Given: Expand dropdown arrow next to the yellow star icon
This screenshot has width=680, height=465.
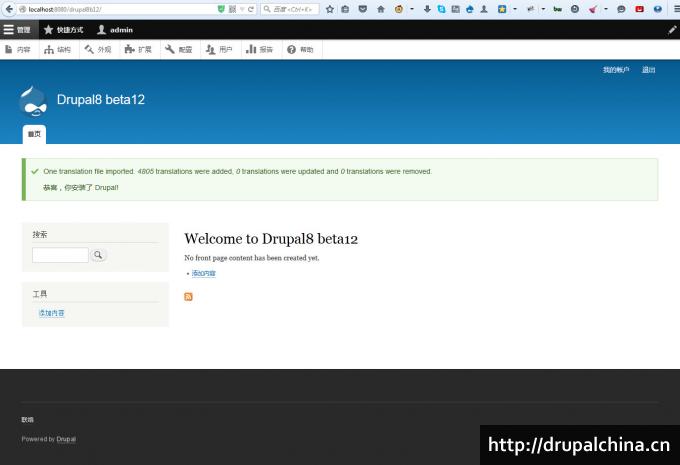Looking at the screenshot, I should (515, 9).
